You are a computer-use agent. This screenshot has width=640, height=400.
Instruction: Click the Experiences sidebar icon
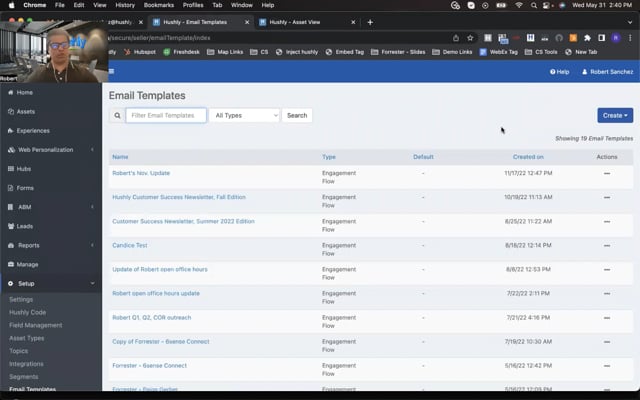pyautogui.click(x=10, y=130)
